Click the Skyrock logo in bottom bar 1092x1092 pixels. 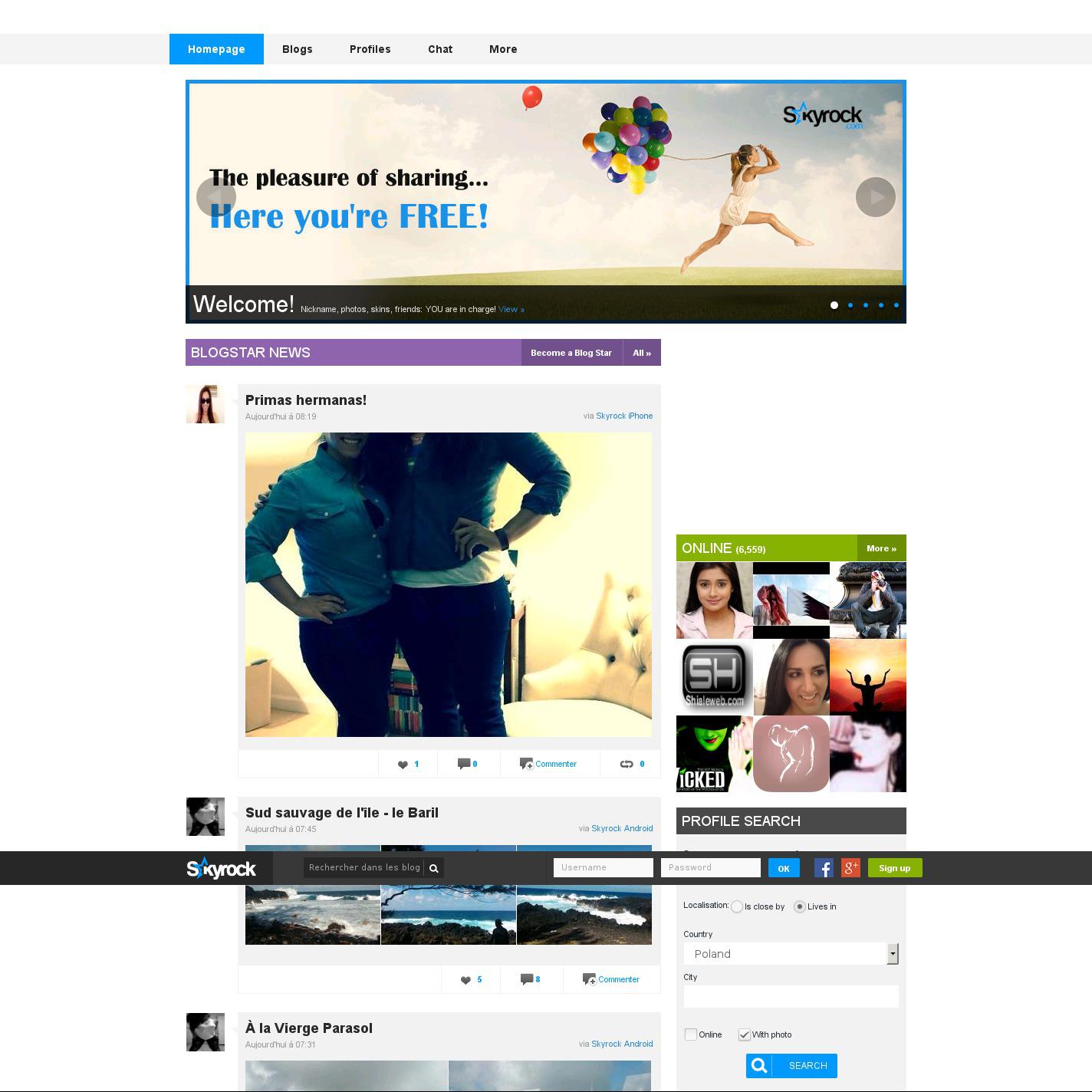(222, 868)
